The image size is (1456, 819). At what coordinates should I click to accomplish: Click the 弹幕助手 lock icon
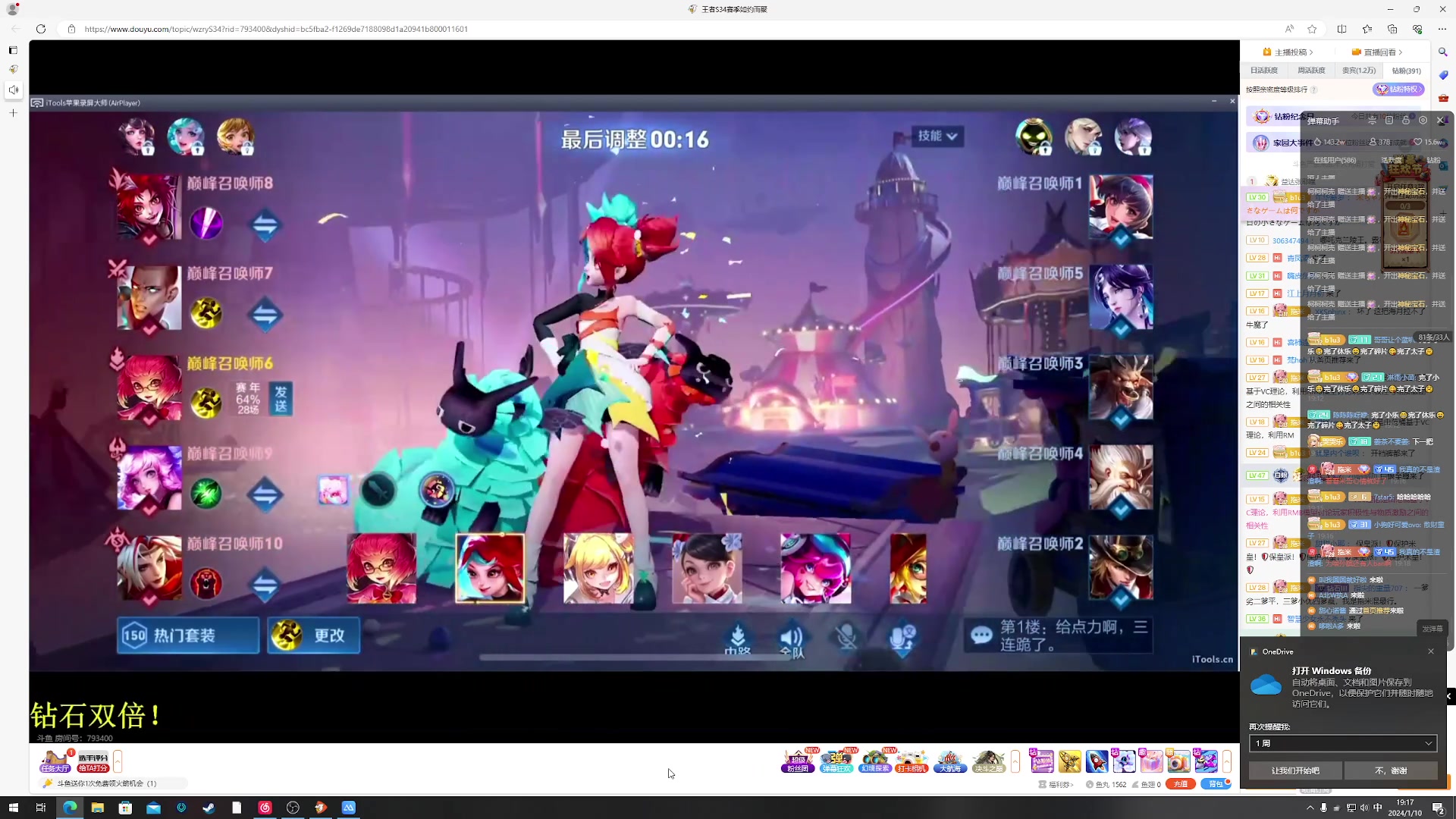click(1406, 121)
